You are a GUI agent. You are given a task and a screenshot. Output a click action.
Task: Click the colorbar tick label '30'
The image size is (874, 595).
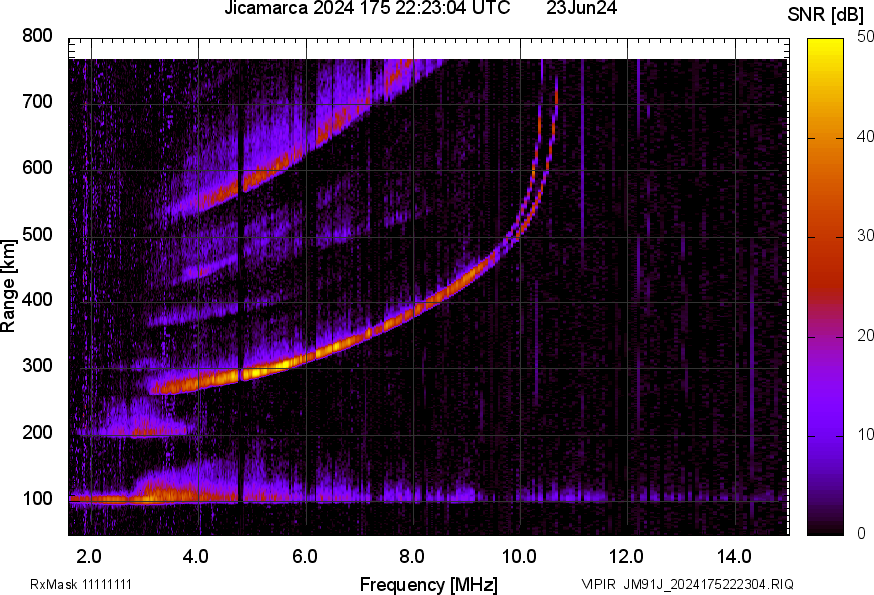pos(865,235)
